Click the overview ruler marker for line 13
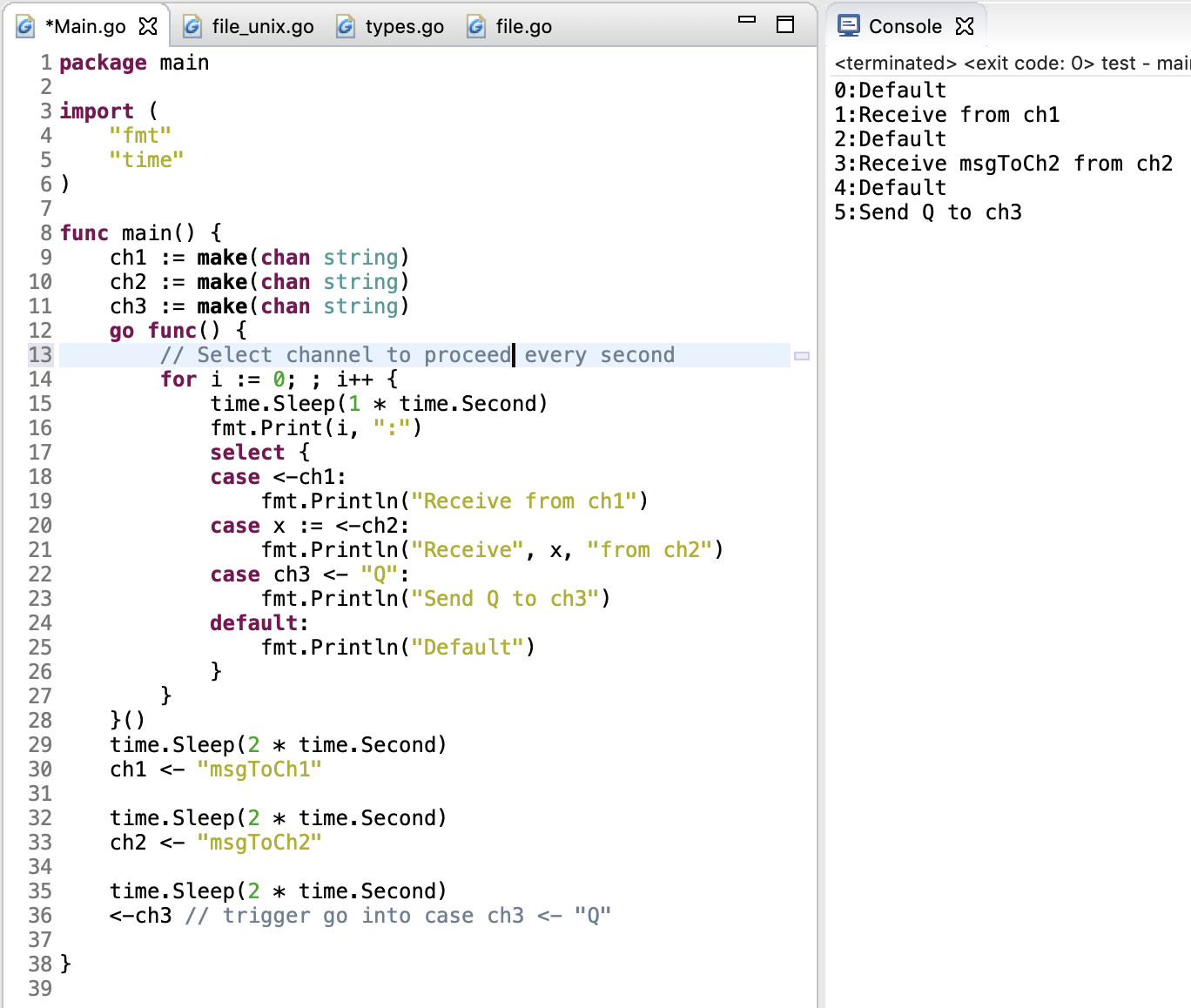1191x1008 pixels. pyautogui.click(x=802, y=356)
